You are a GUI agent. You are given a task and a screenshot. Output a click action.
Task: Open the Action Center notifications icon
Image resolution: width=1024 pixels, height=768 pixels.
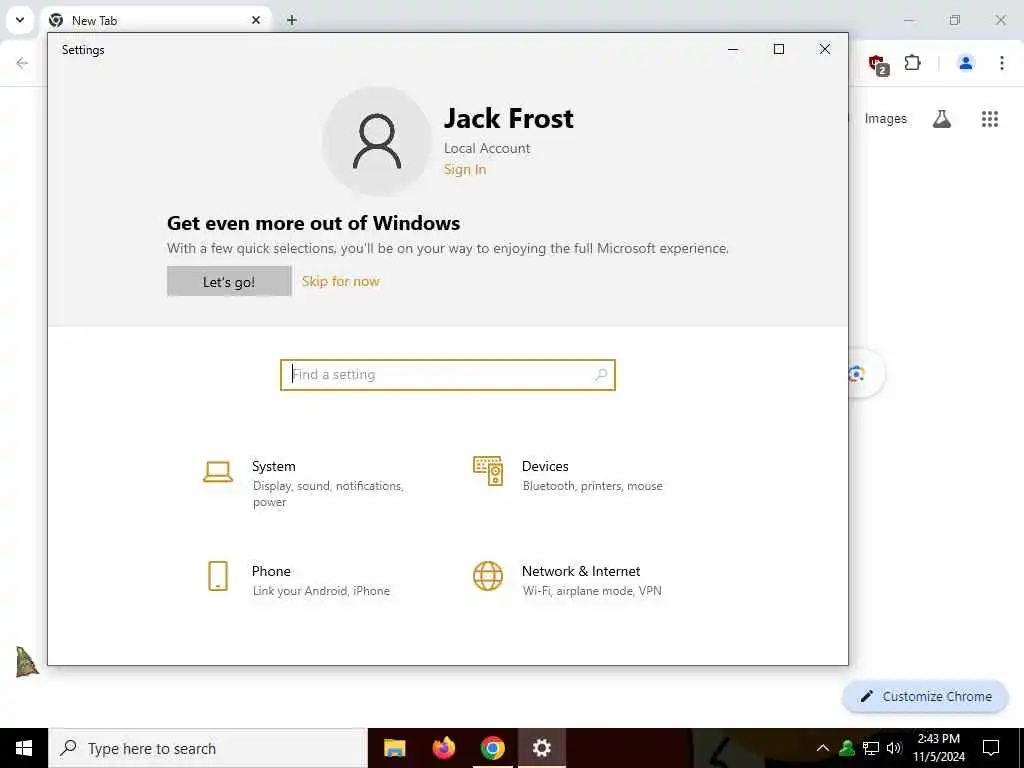[991, 748]
